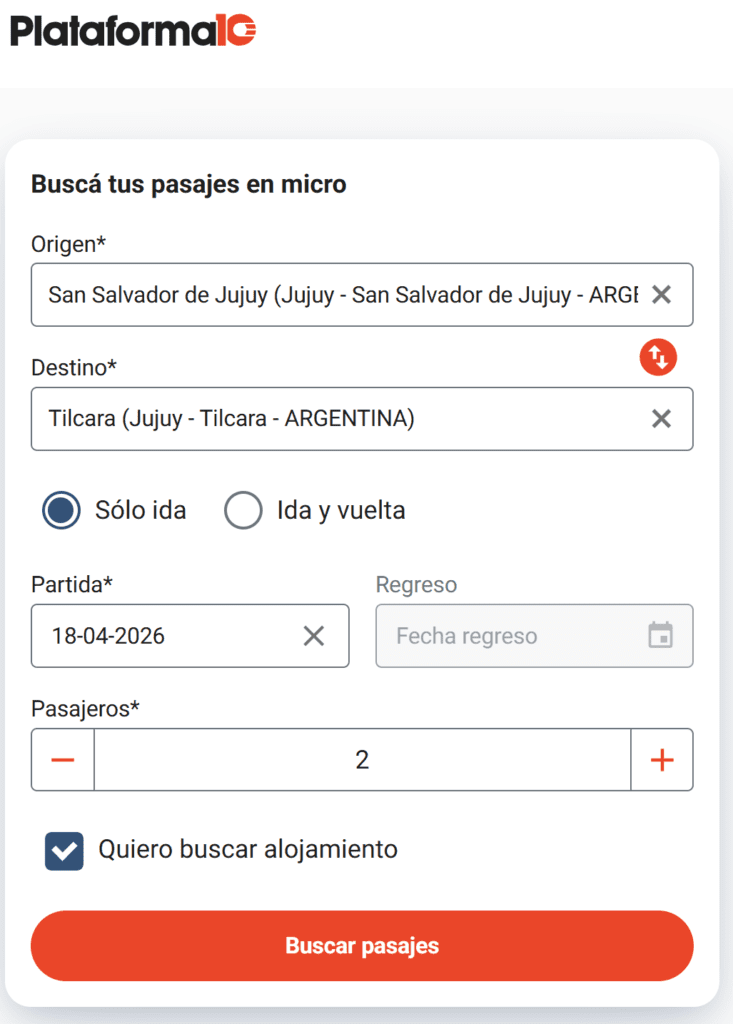The width and height of the screenshot is (733, 1024).
Task: Open the calendar icon in Fecha regreso
Action: [660, 635]
